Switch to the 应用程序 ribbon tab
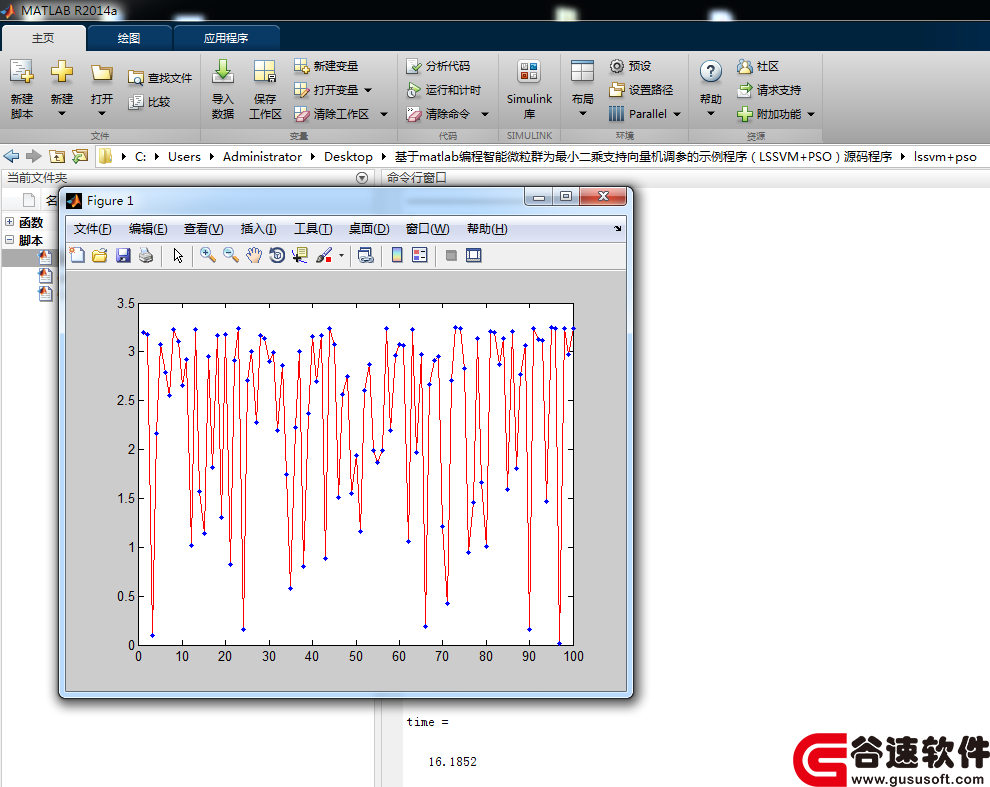This screenshot has height=787, width=990. (x=226, y=38)
